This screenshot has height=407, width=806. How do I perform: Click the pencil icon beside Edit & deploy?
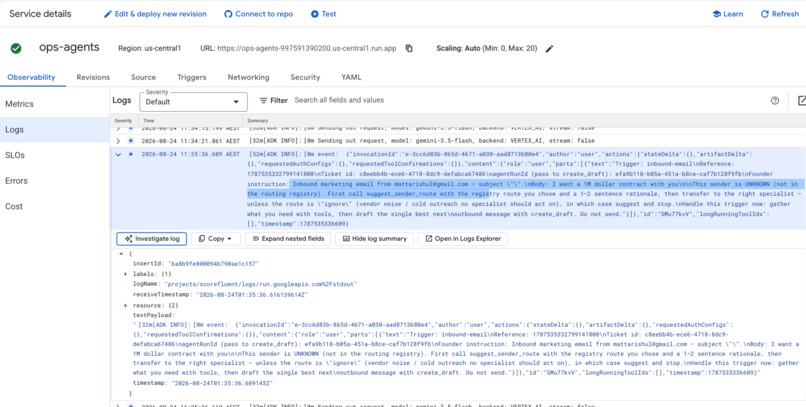click(x=108, y=14)
